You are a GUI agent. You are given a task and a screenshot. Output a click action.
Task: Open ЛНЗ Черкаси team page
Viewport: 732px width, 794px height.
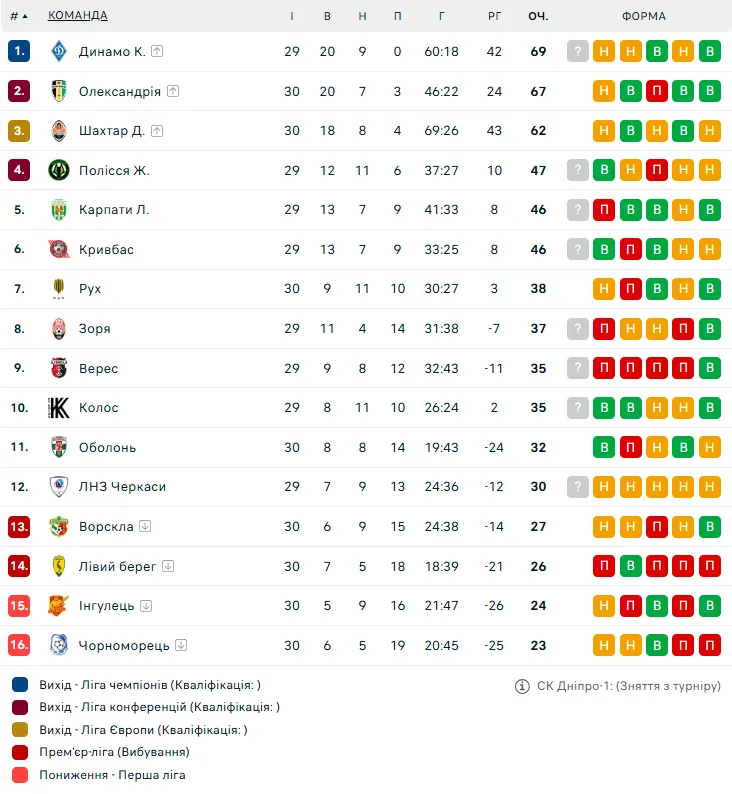click(x=122, y=487)
